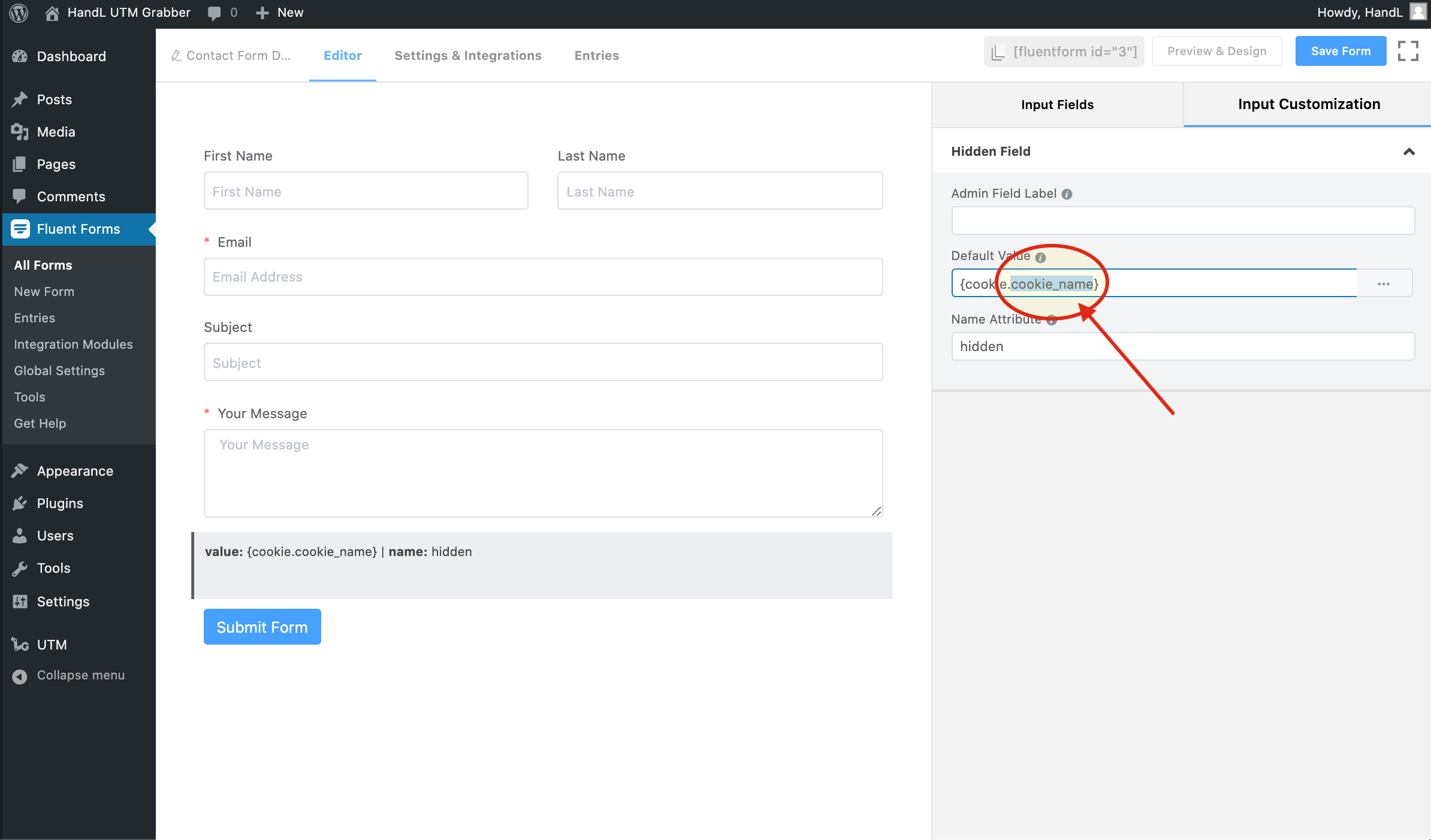The image size is (1431, 840).
Task: Click the Fluent Forms icon in sidebar
Action: tap(20, 229)
